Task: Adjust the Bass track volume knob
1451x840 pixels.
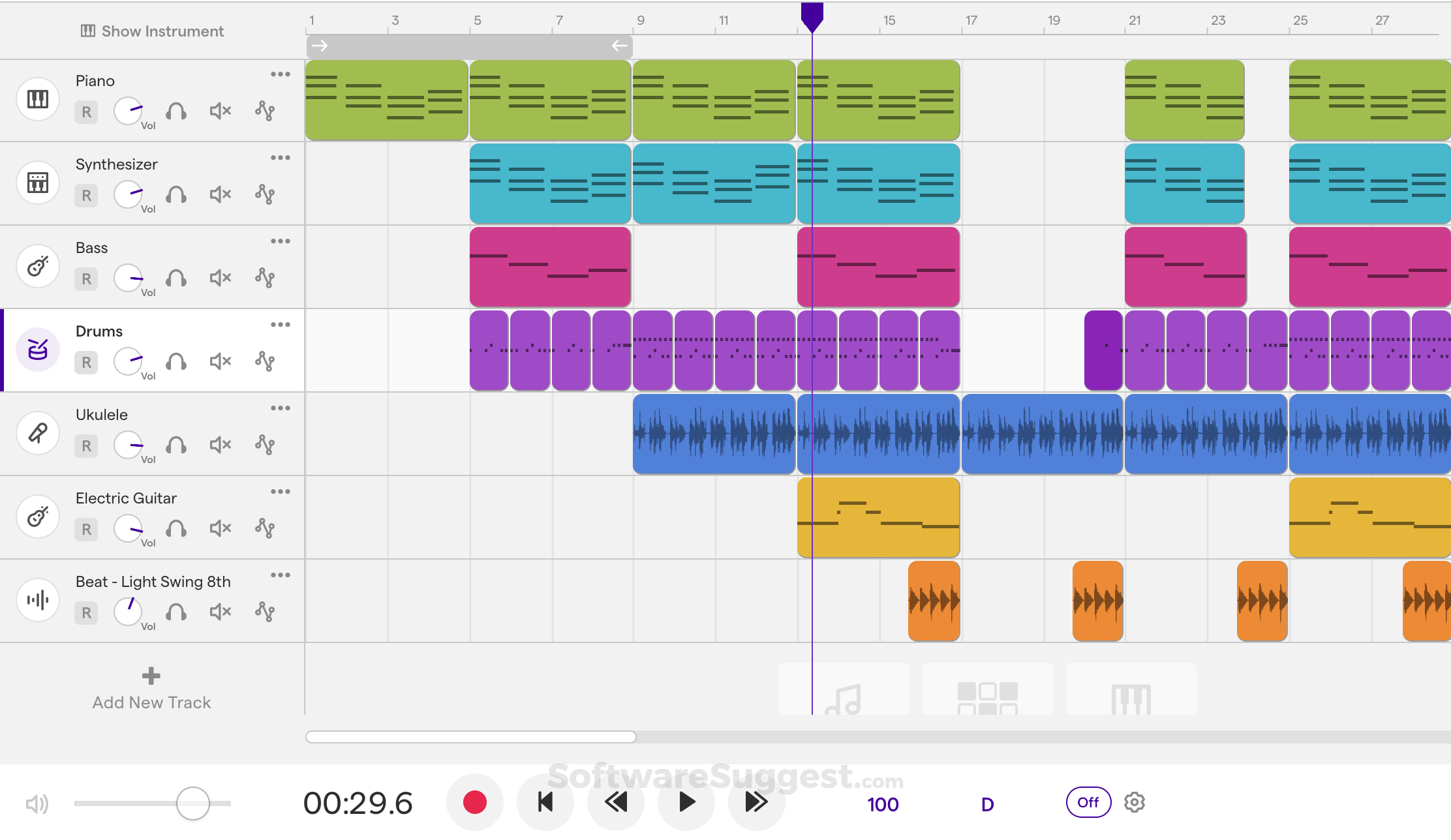Action: 129,278
